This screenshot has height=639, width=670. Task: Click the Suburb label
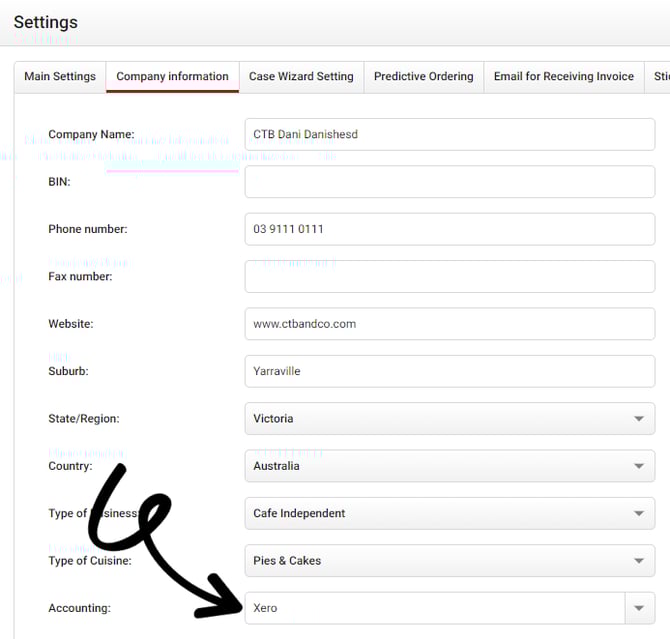(x=68, y=371)
